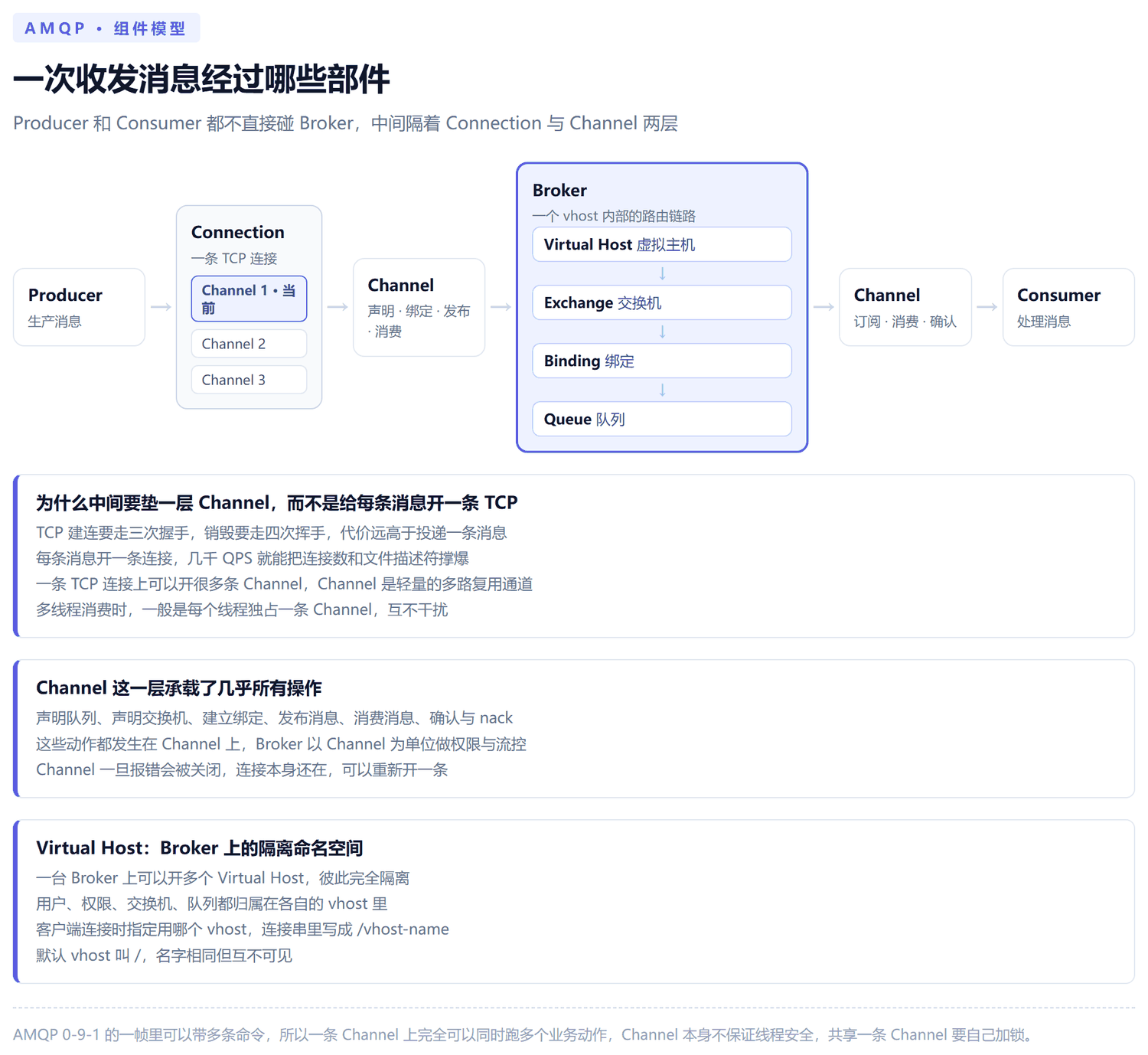
Task: Click heading Virtual Host：Broker 上的隔离命名空间
Action: [x=199, y=848]
